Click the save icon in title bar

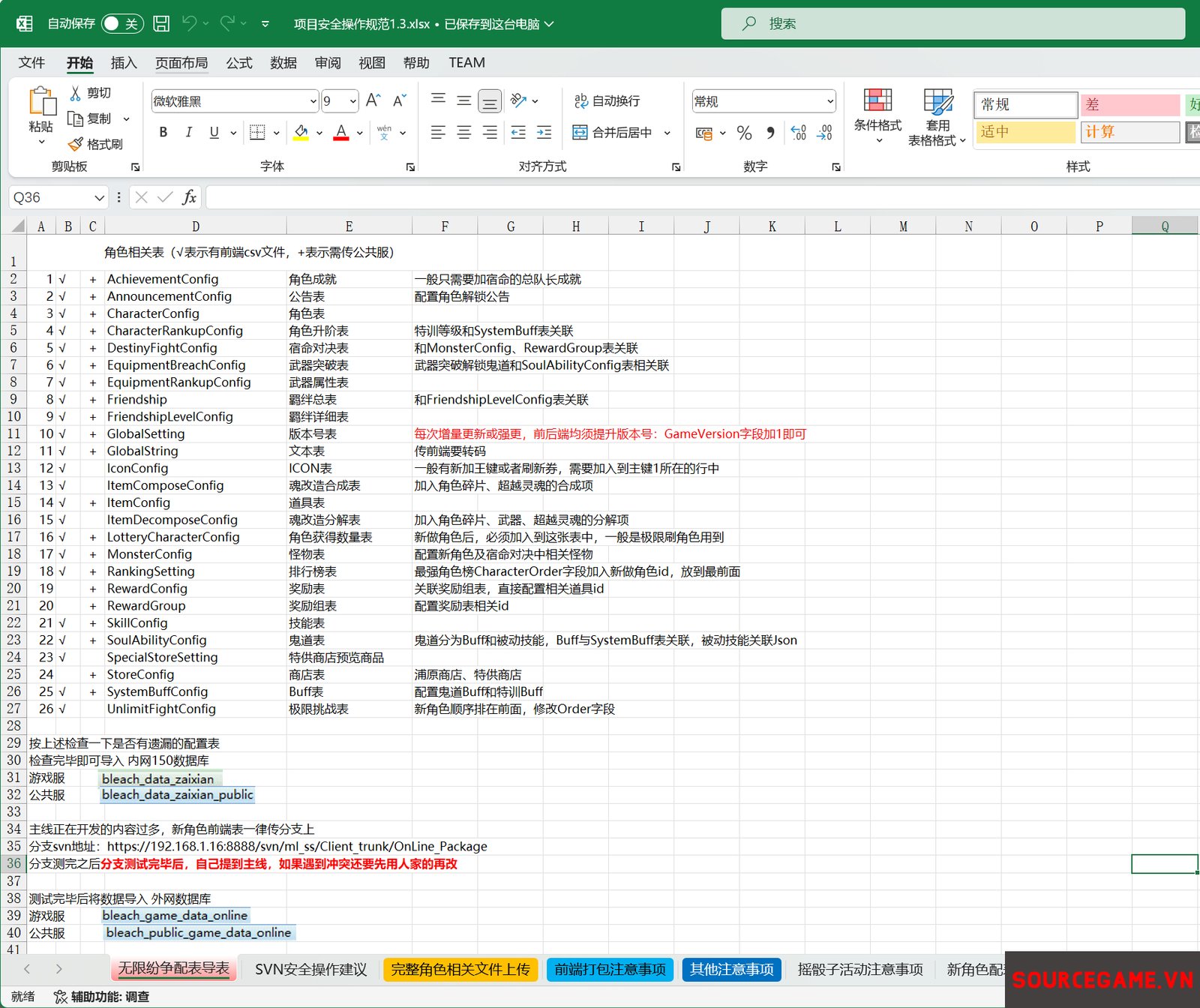161,24
